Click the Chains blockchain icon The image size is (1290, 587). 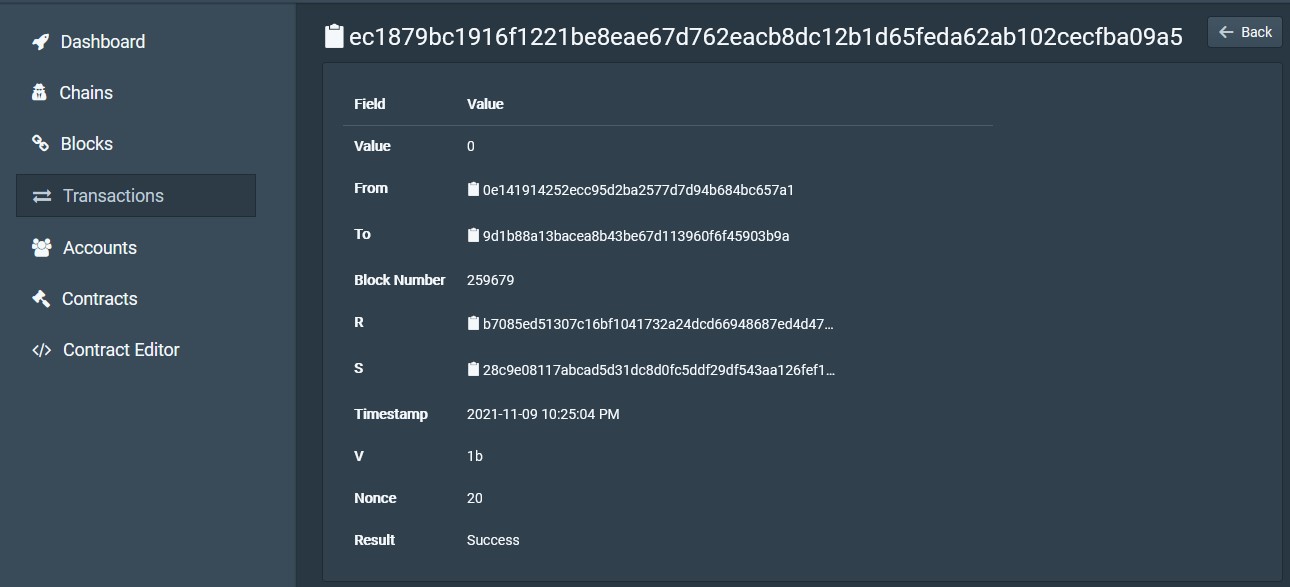41,92
